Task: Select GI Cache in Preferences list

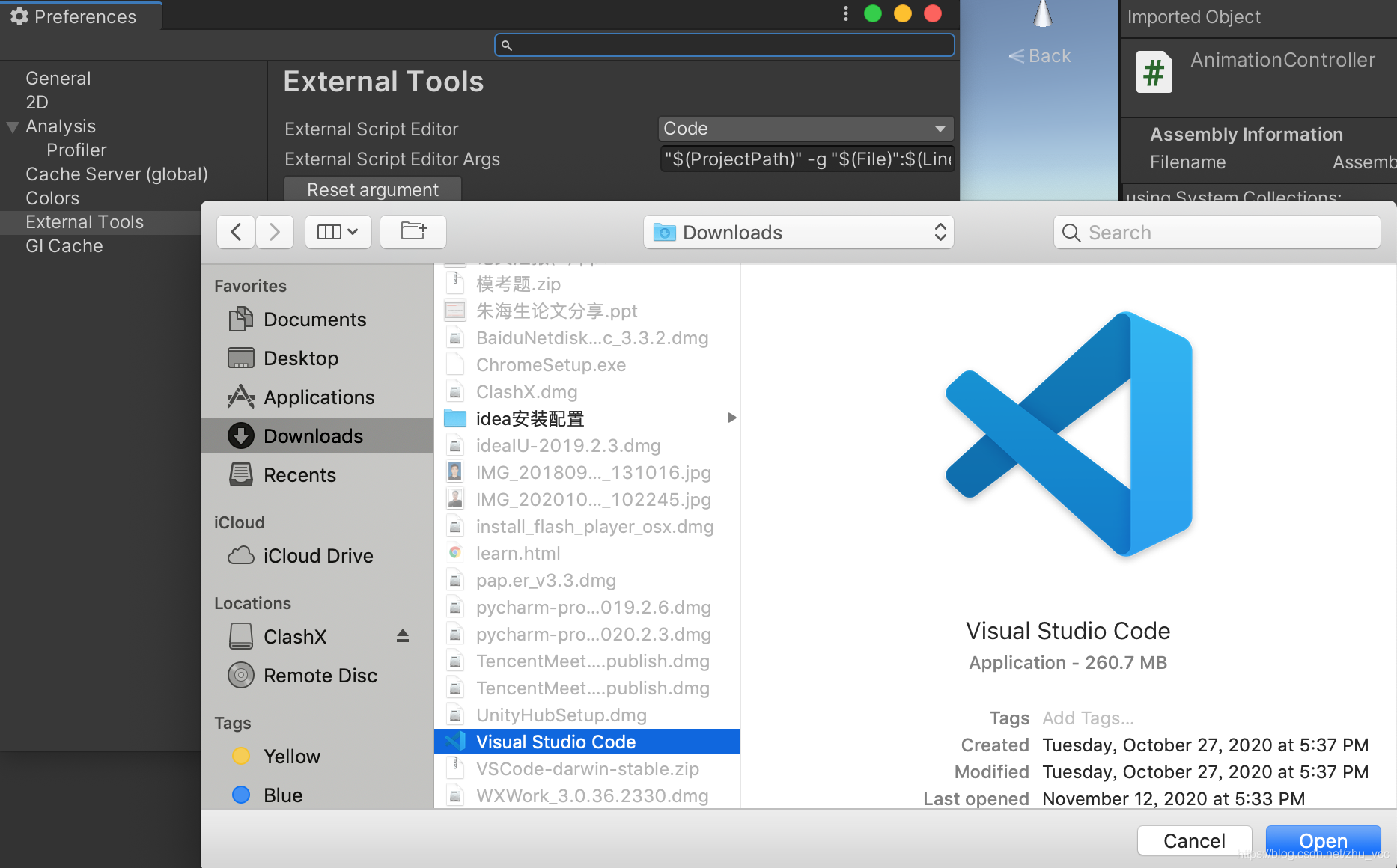Action: click(64, 246)
